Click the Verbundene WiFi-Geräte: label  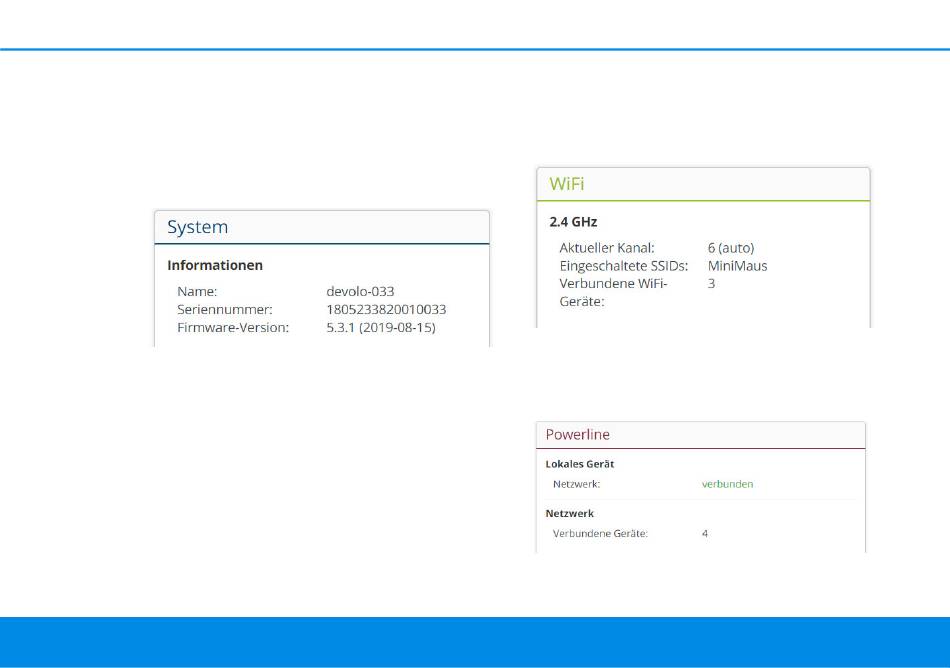(613, 293)
